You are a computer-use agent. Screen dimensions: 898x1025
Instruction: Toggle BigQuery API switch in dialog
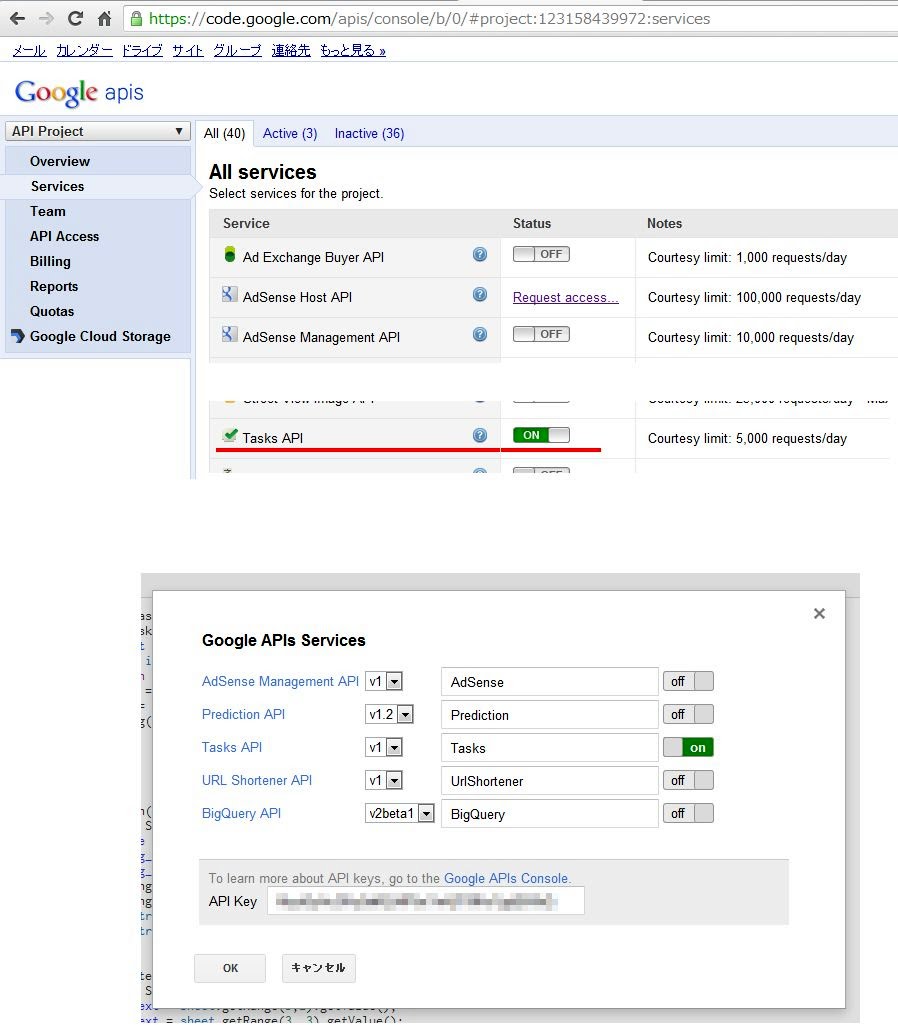click(x=688, y=814)
